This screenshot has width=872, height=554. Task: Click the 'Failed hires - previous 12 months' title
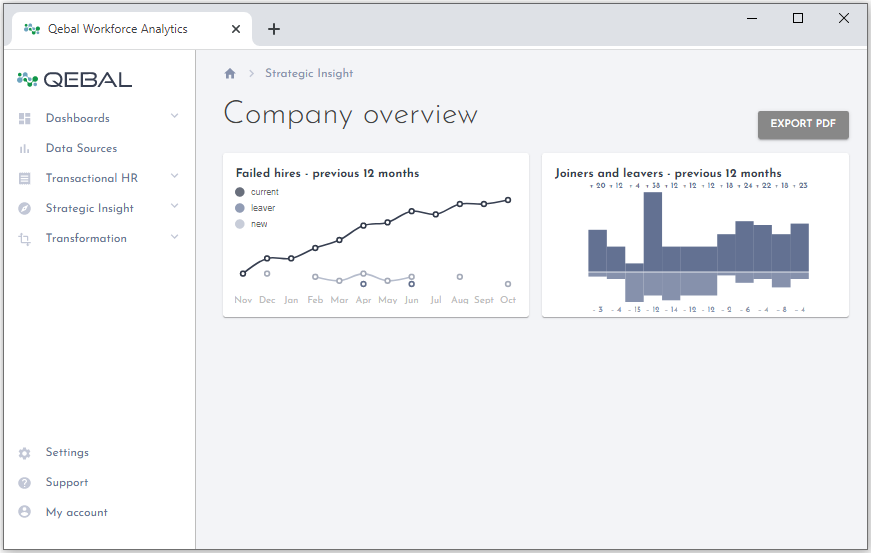328,174
